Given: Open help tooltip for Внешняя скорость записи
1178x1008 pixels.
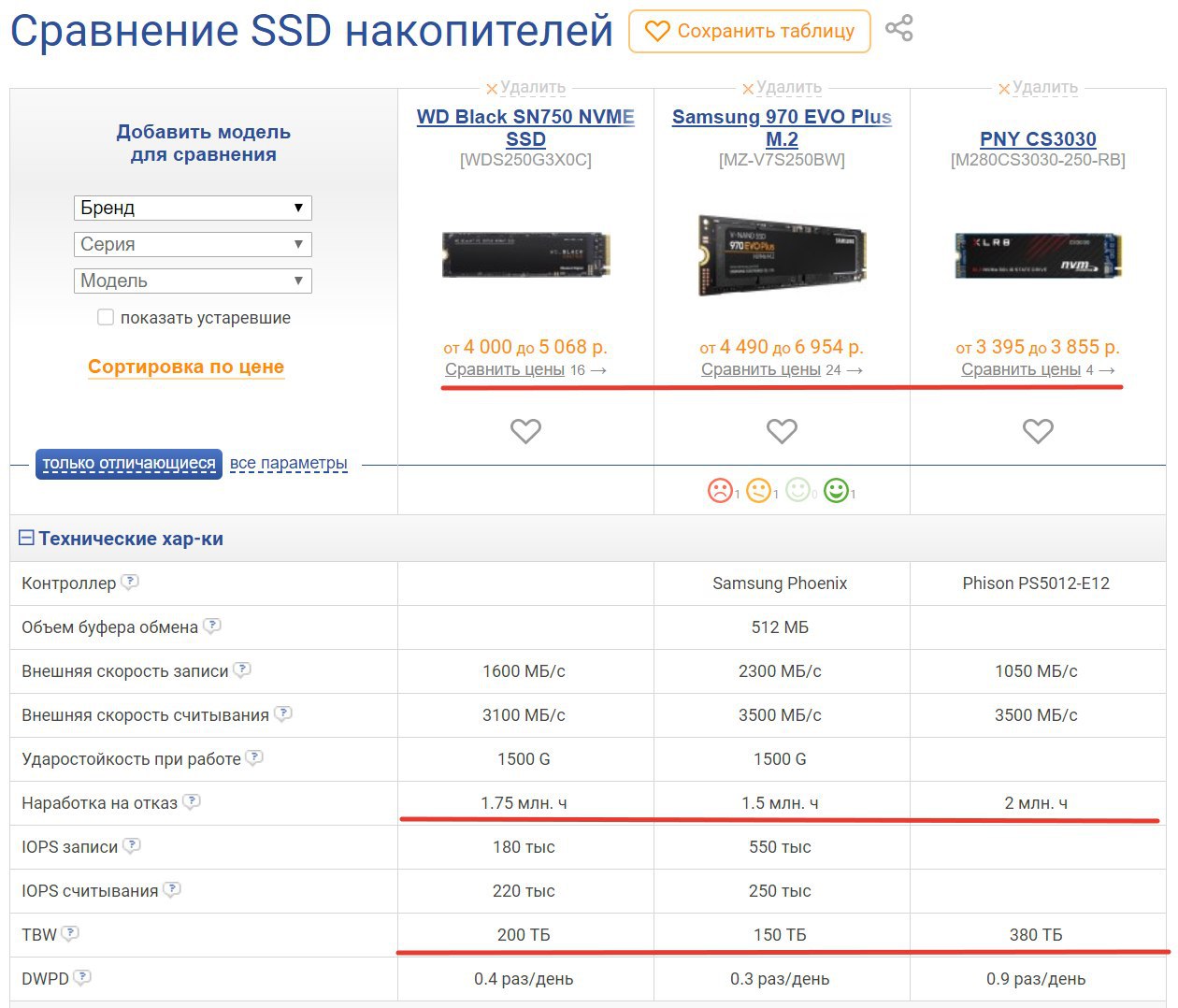Looking at the screenshot, I should tap(242, 670).
